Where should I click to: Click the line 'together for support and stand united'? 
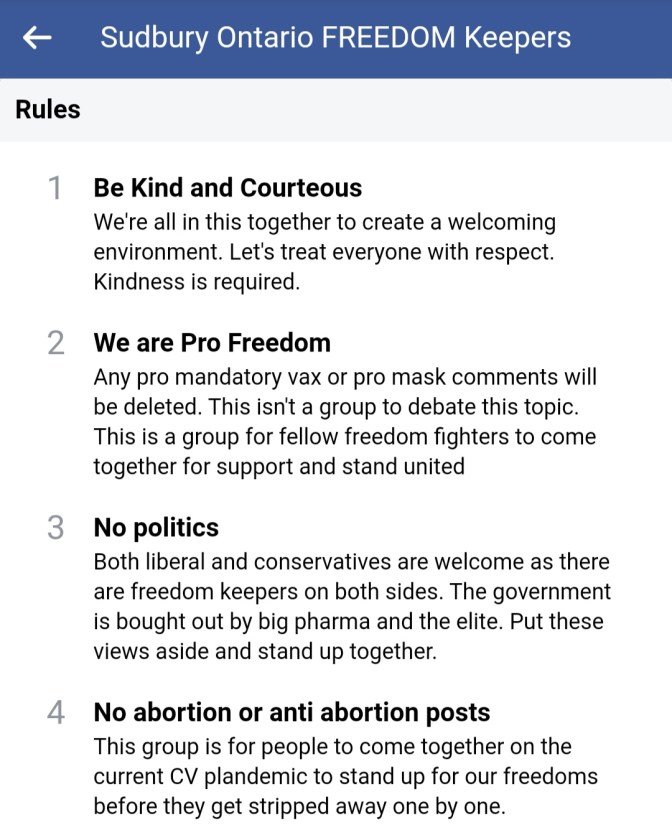[279, 466]
